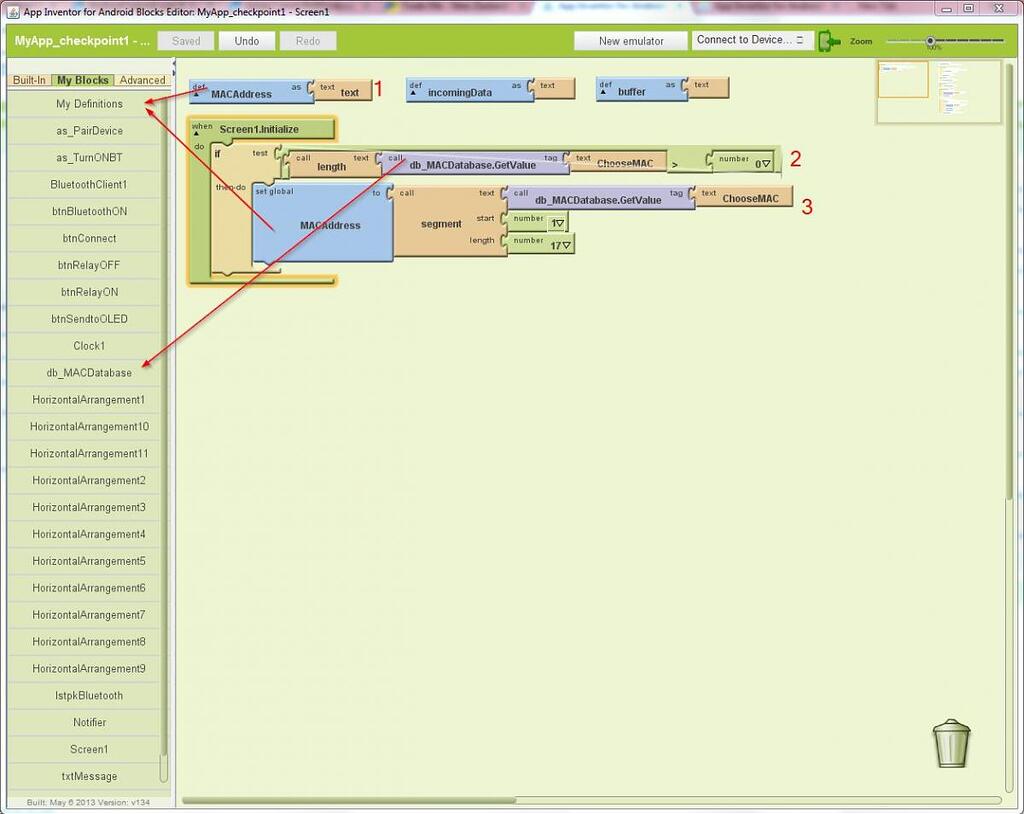Click the green phone connection icon
The height and width of the screenshot is (814, 1024).
click(x=829, y=41)
